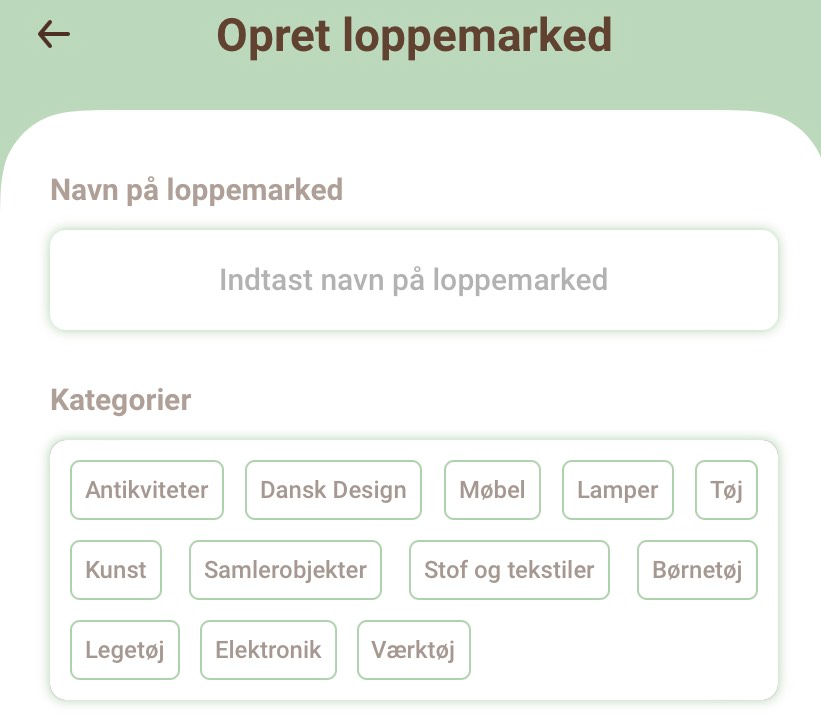The image size is (821, 717).
Task: Pick the Tøj category chip
Action: point(726,490)
